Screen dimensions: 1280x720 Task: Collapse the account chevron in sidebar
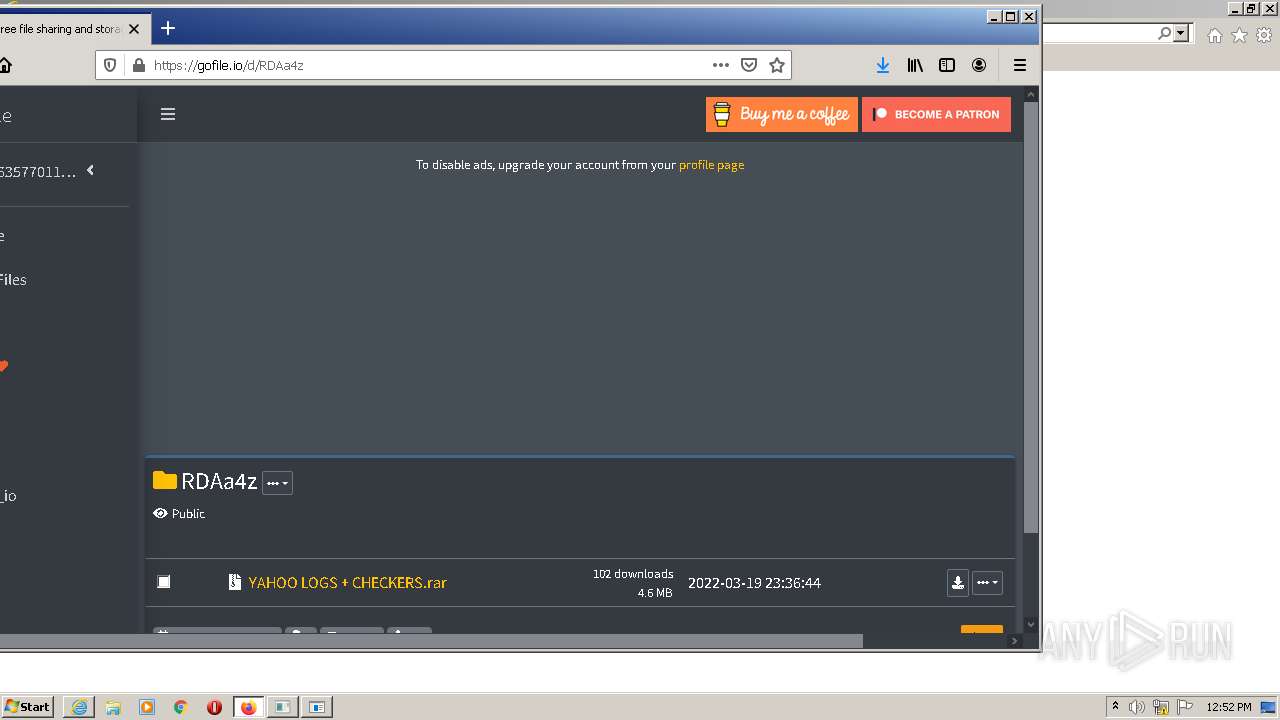pos(90,170)
